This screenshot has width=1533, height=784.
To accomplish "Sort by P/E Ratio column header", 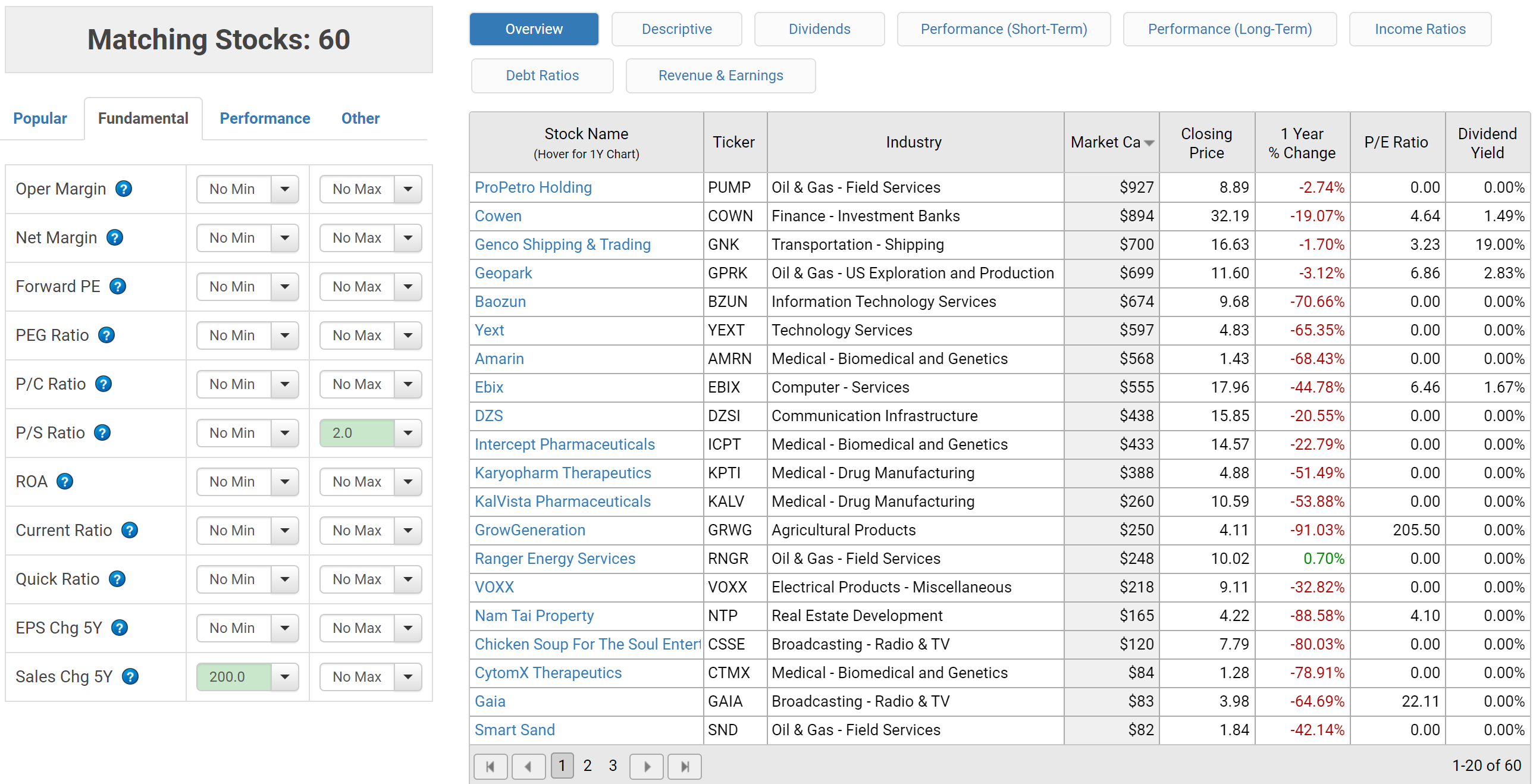I will (1397, 143).
